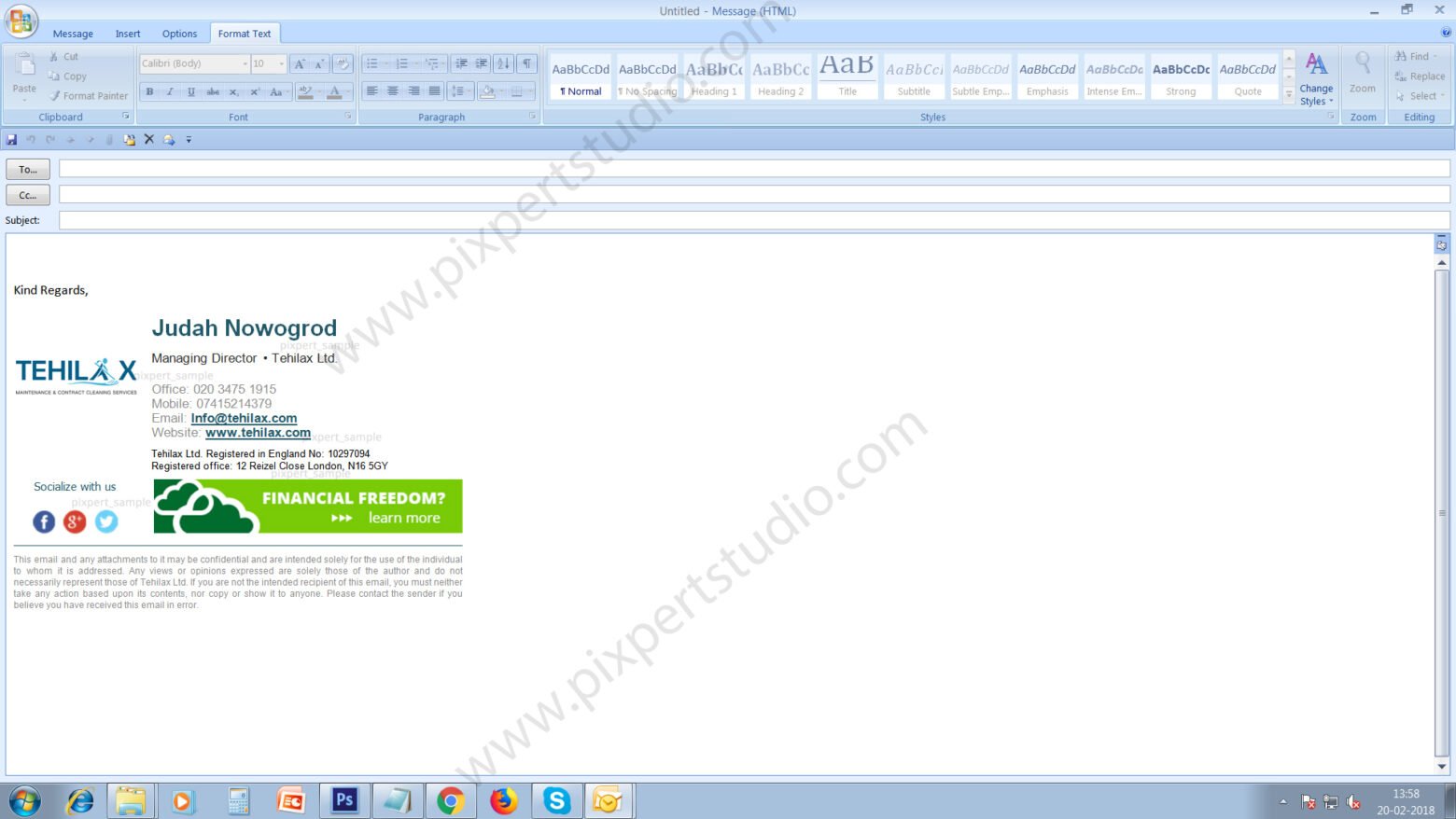
Task: Click the Center align paragraph icon
Action: [x=393, y=91]
